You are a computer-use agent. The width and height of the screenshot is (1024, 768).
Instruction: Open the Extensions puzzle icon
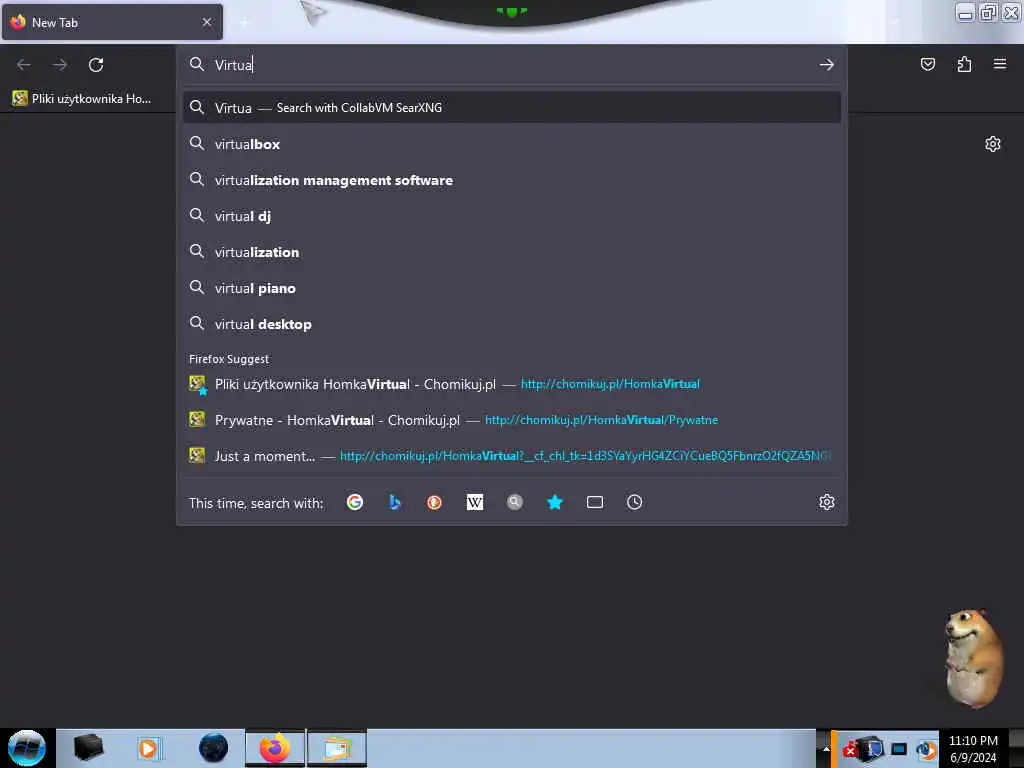point(964,64)
